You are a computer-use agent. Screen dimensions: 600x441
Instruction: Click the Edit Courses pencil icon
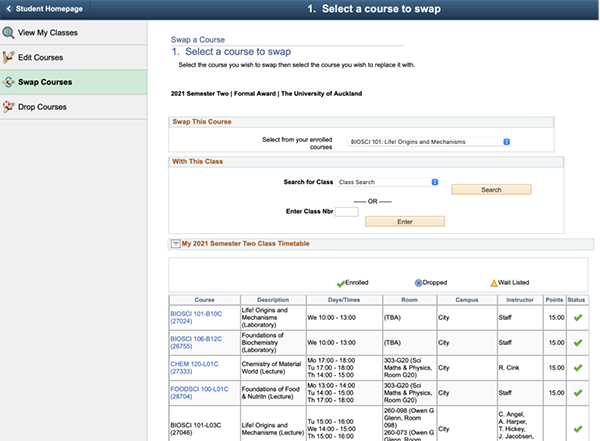coord(8,57)
